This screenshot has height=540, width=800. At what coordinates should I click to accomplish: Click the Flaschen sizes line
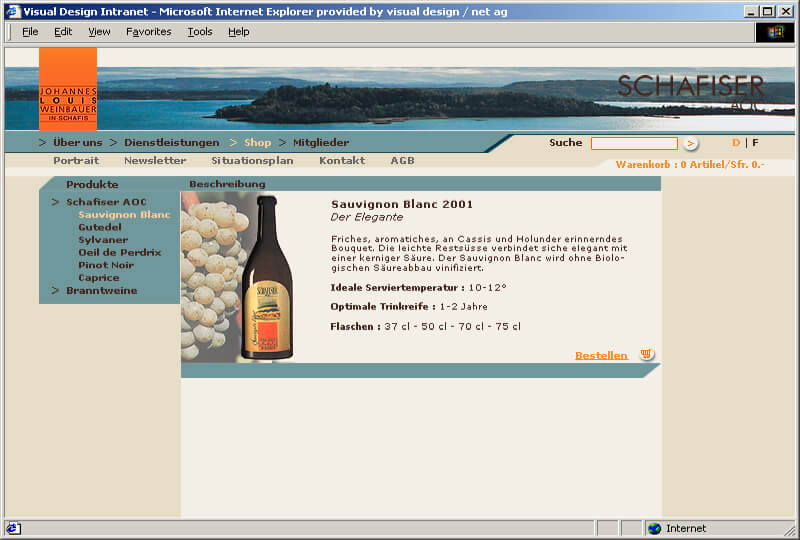[x=426, y=326]
